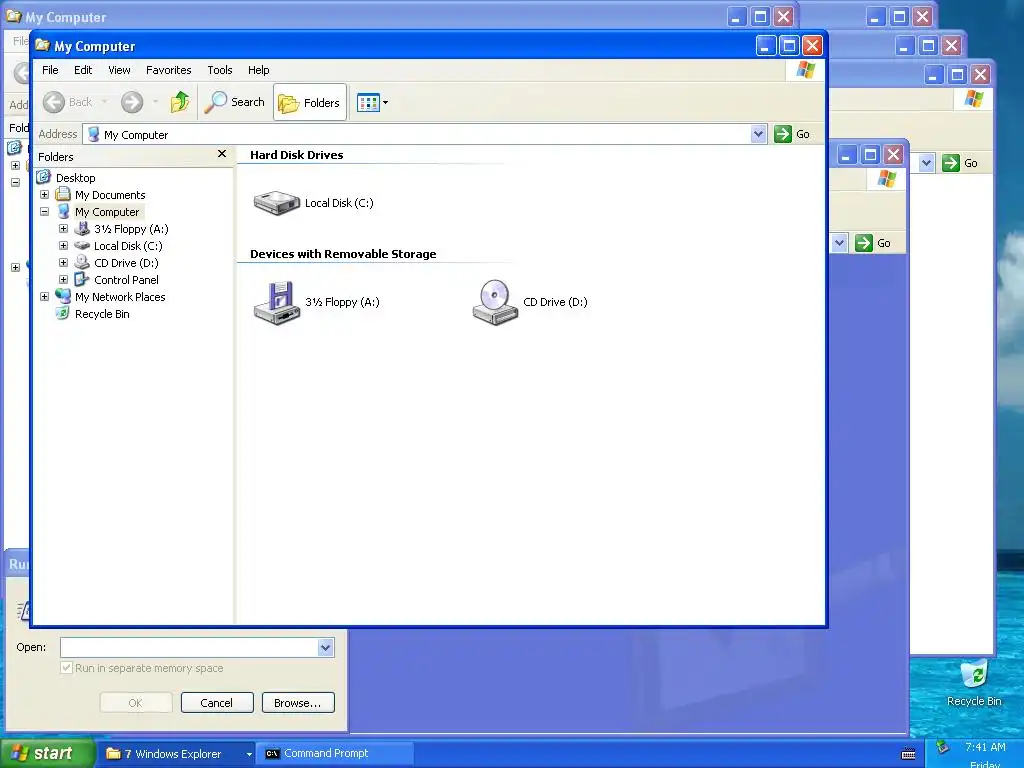Expand Local Disk (C:) tree node
This screenshot has width=1024, height=768.
click(x=63, y=246)
